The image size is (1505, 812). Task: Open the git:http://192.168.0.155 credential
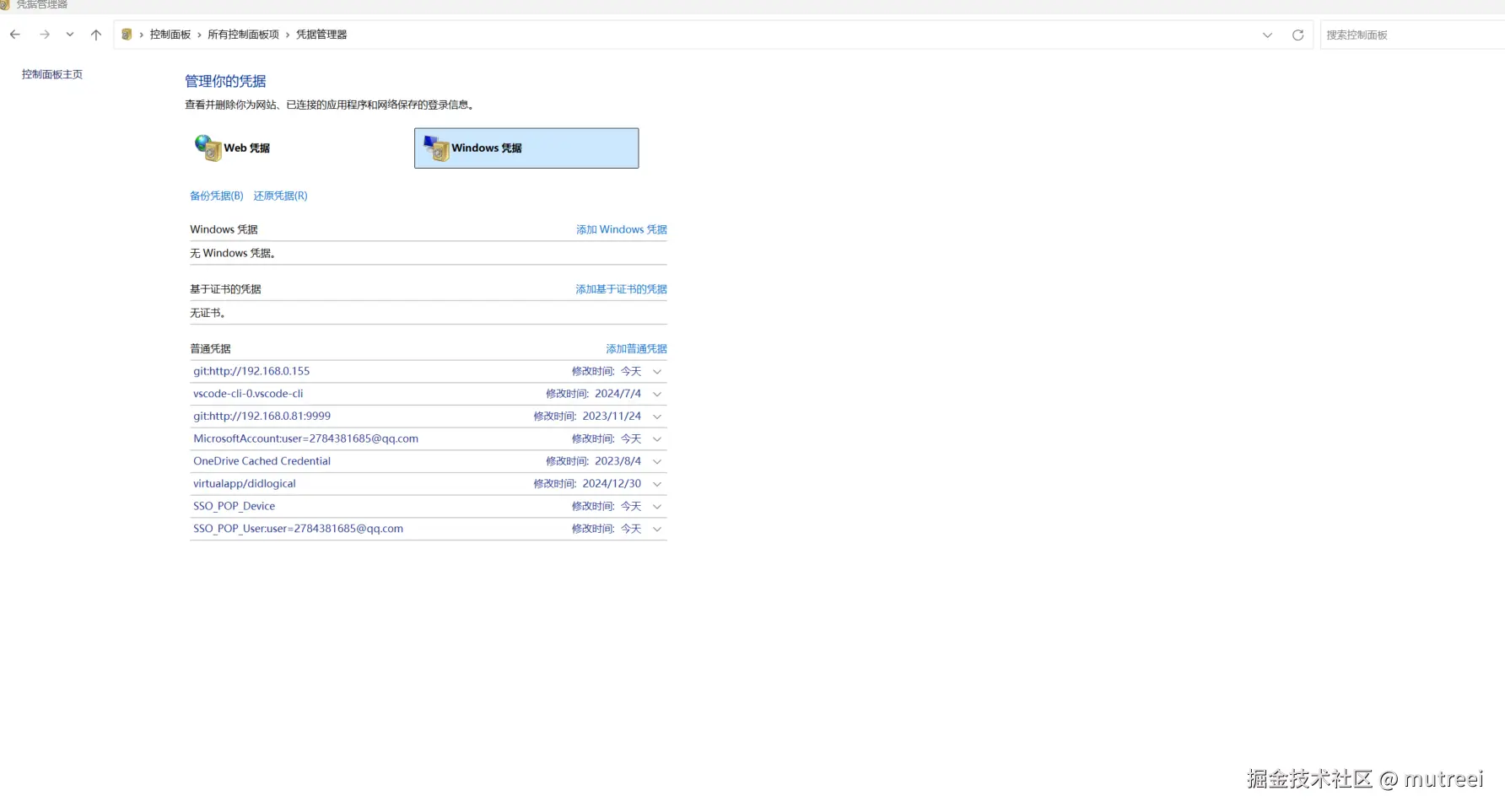[x=251, y=371]
